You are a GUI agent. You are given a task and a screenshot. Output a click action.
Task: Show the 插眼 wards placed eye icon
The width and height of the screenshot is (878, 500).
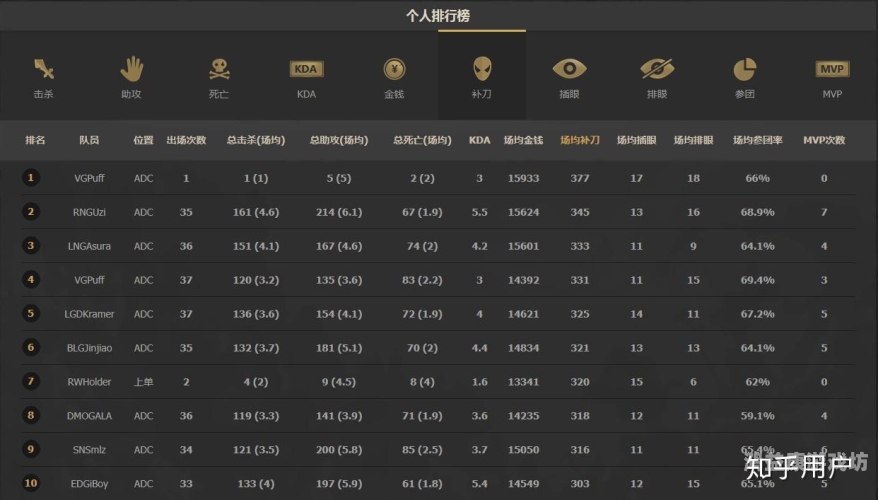point(569,69)
